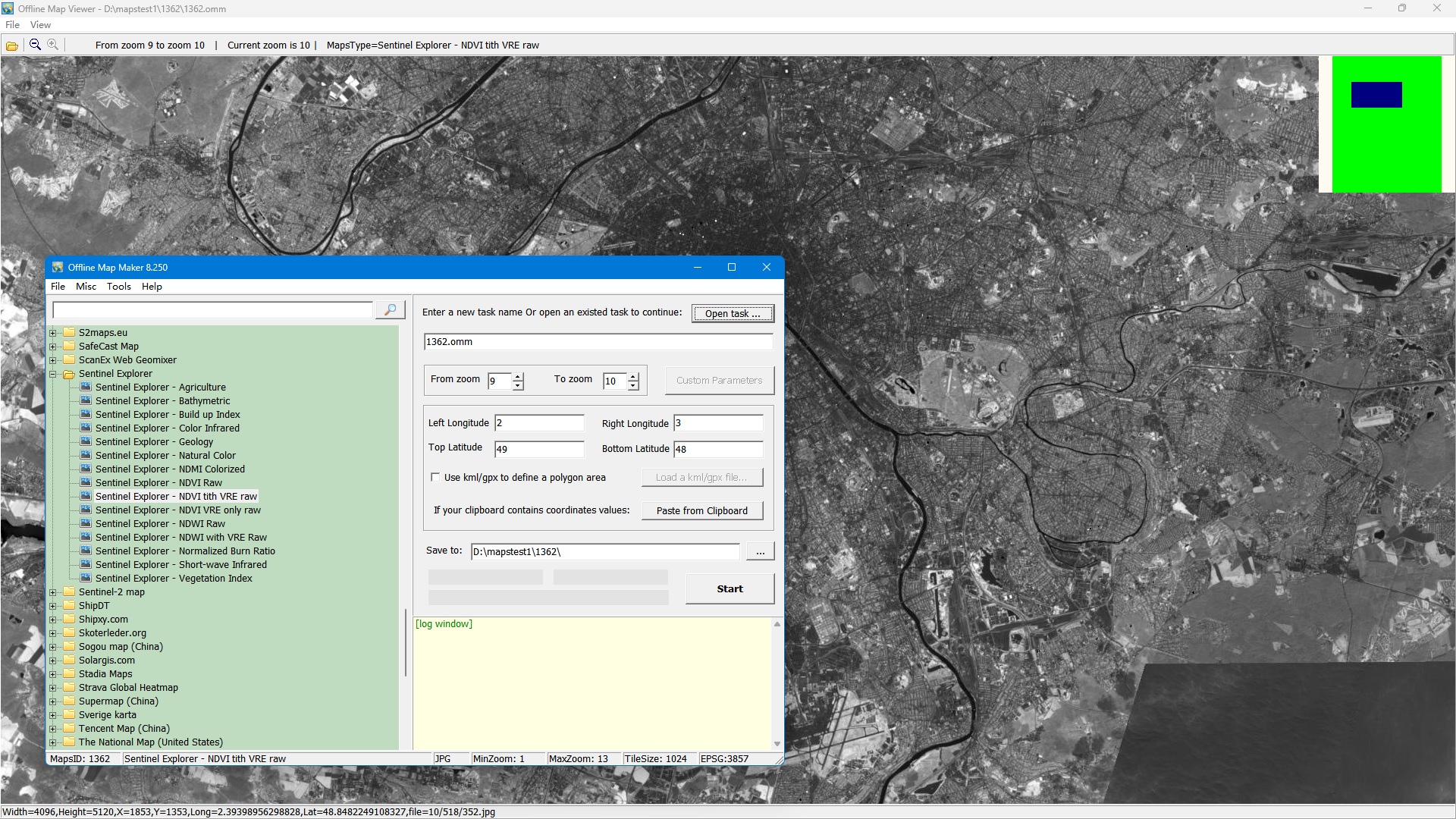1456x819 pixels.
Task: Select Sentinel Explorer - Vegetation Index icon
Action: coord(86,578)
